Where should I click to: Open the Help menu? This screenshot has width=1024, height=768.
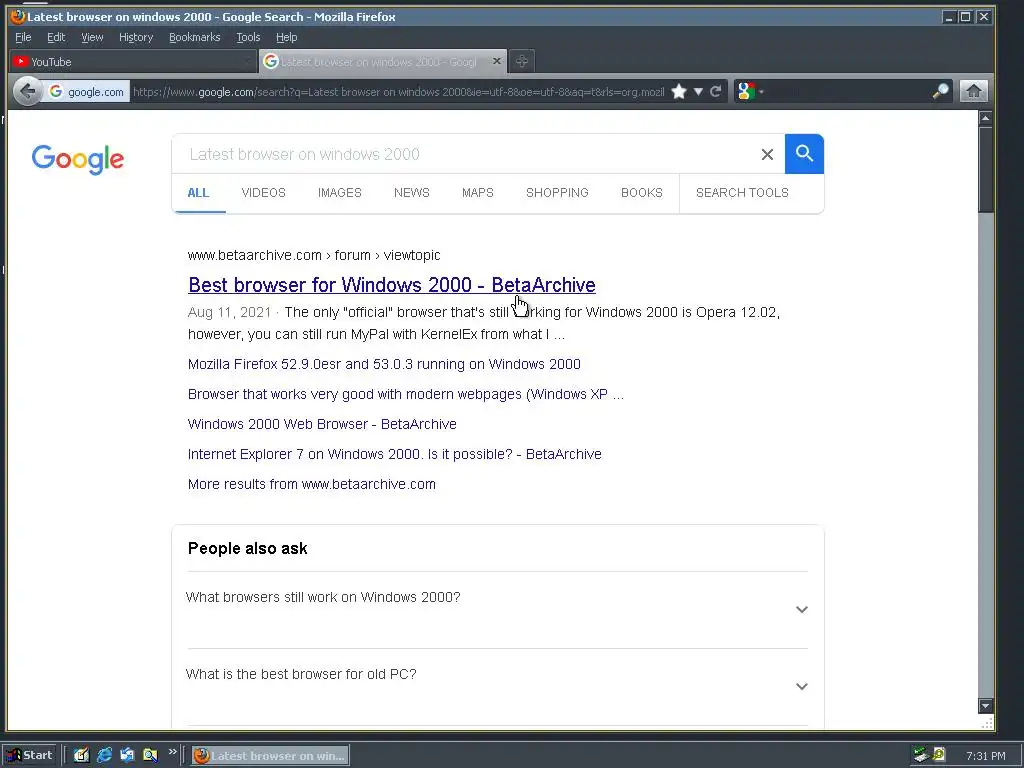286,37
